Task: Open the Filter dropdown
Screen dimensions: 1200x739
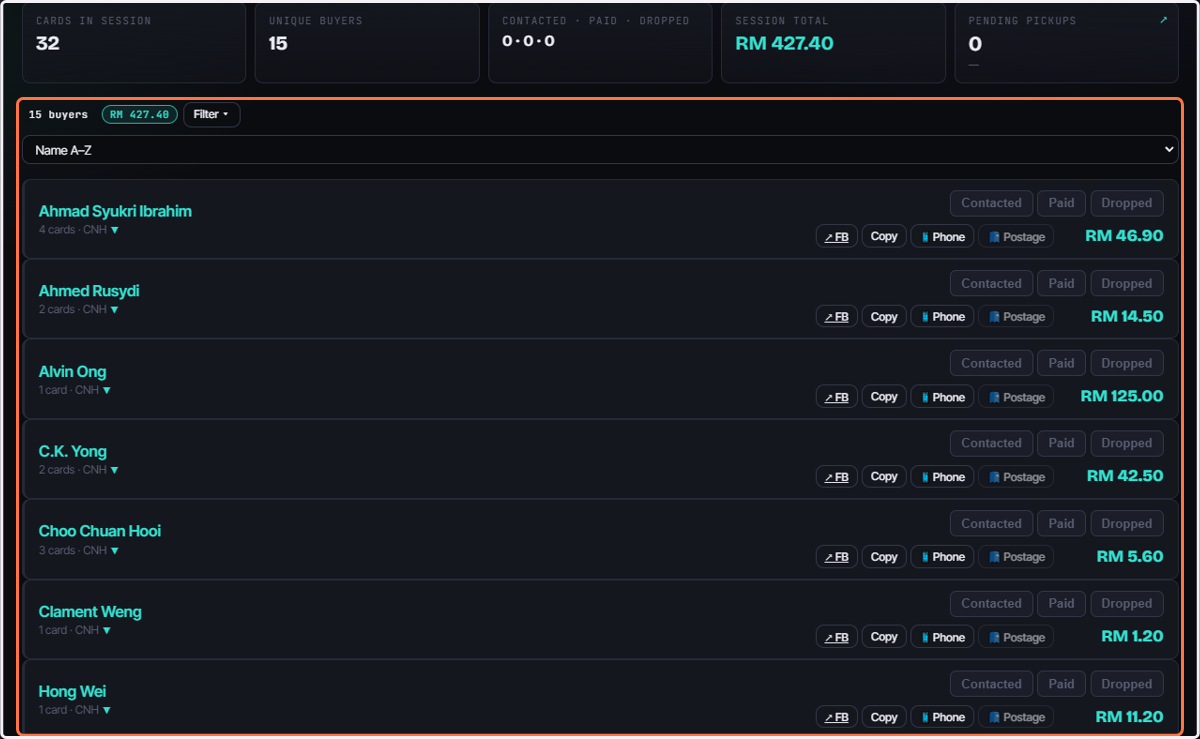Action: pos(211,114)
